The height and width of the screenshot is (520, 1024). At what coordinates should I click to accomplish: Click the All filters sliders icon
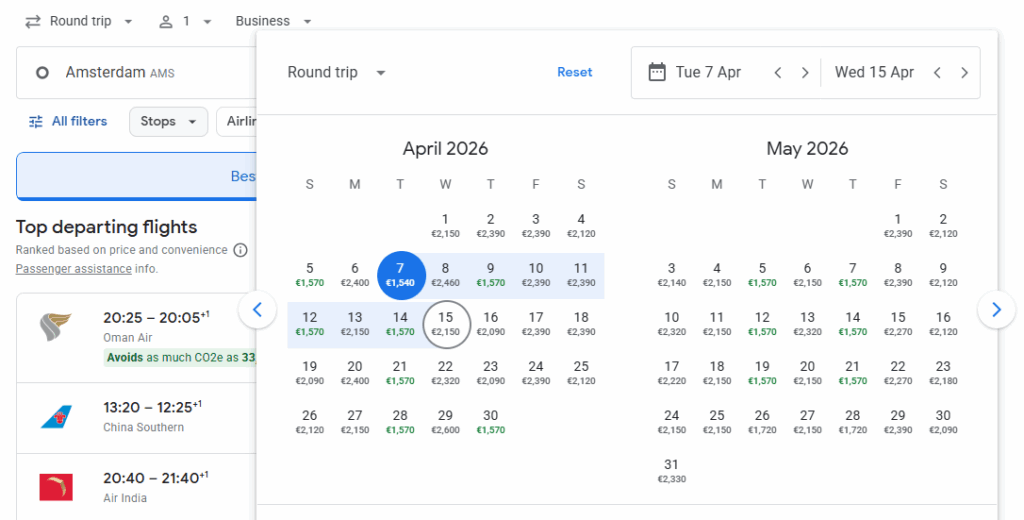(x=36, y=122)
